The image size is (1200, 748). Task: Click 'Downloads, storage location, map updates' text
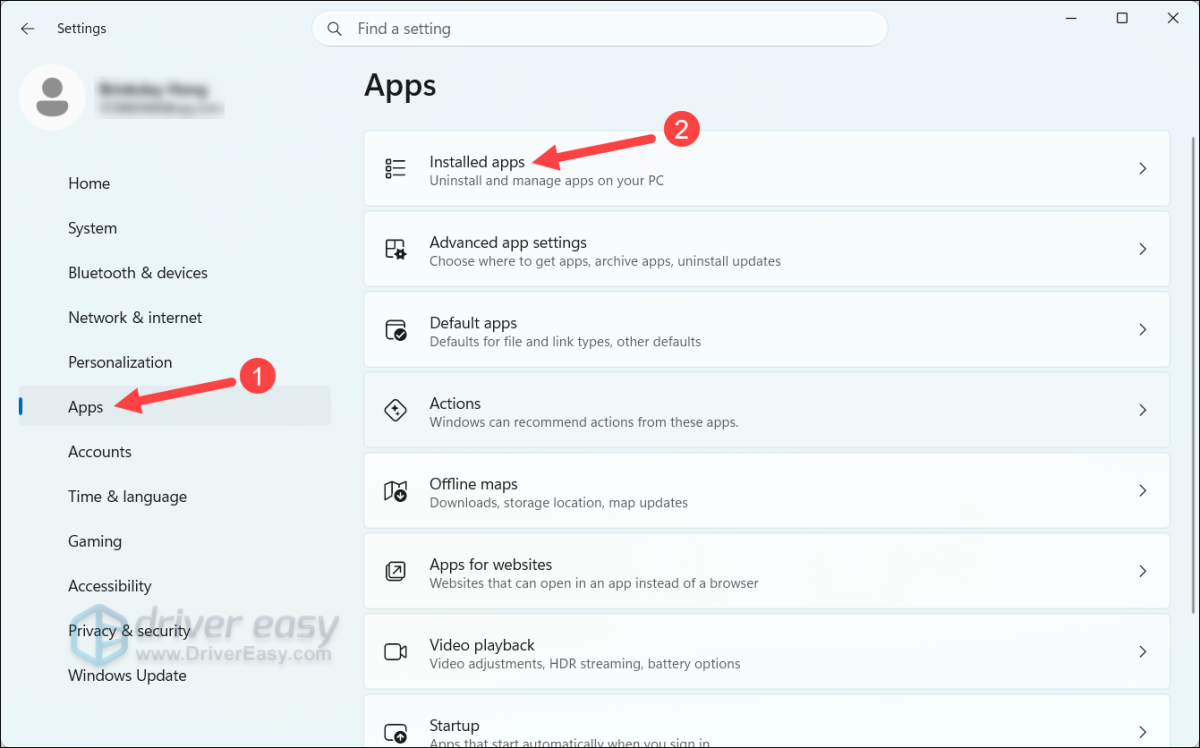[558, 502]
